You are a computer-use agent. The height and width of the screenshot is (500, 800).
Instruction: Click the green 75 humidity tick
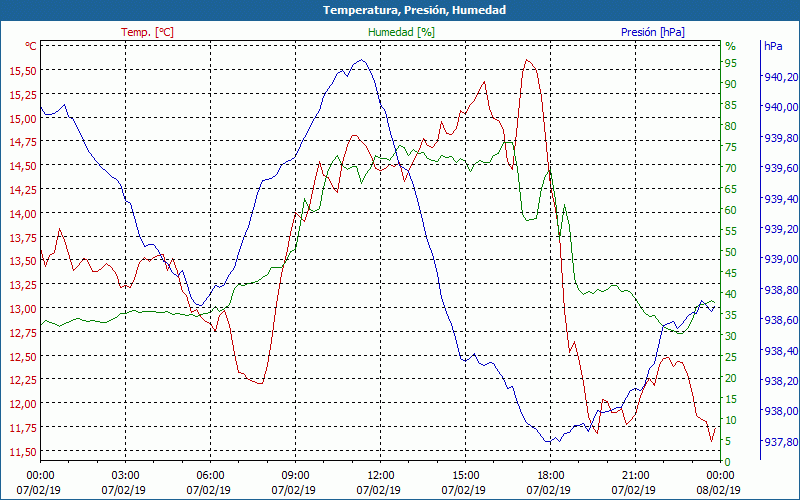(731, 147)
